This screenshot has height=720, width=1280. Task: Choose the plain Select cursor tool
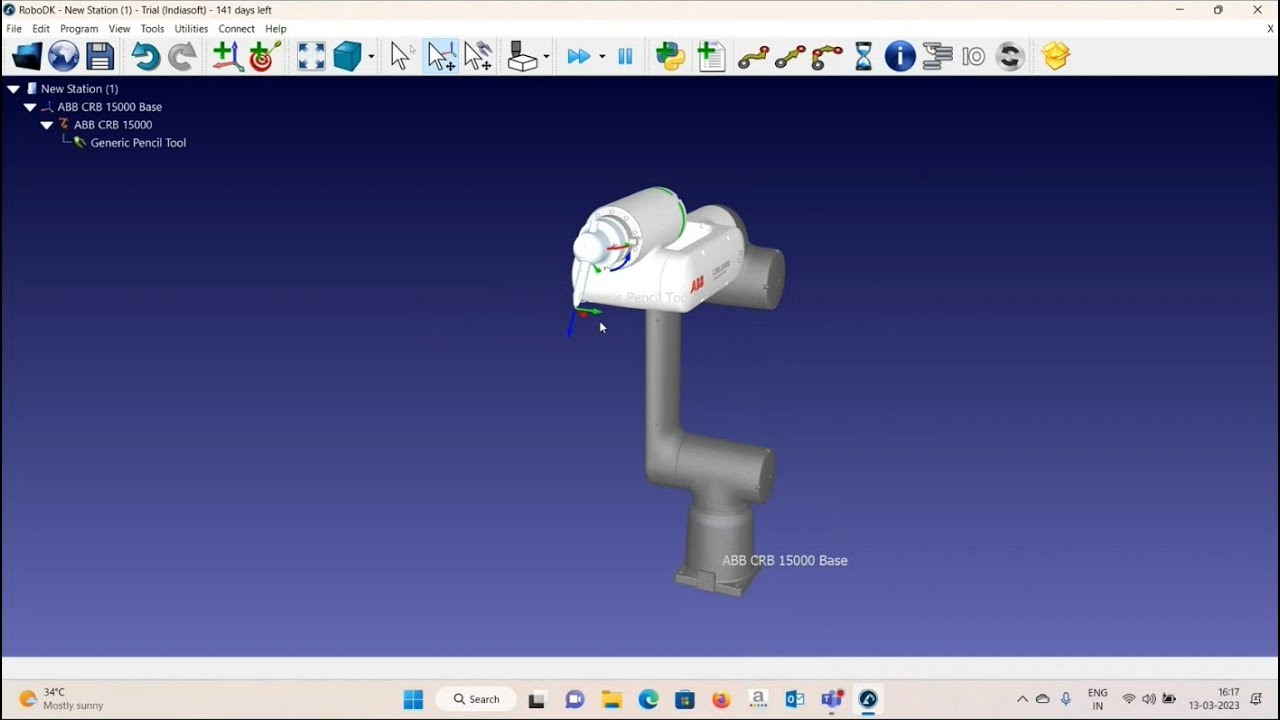pyautogui.click(x=401, y=56)
